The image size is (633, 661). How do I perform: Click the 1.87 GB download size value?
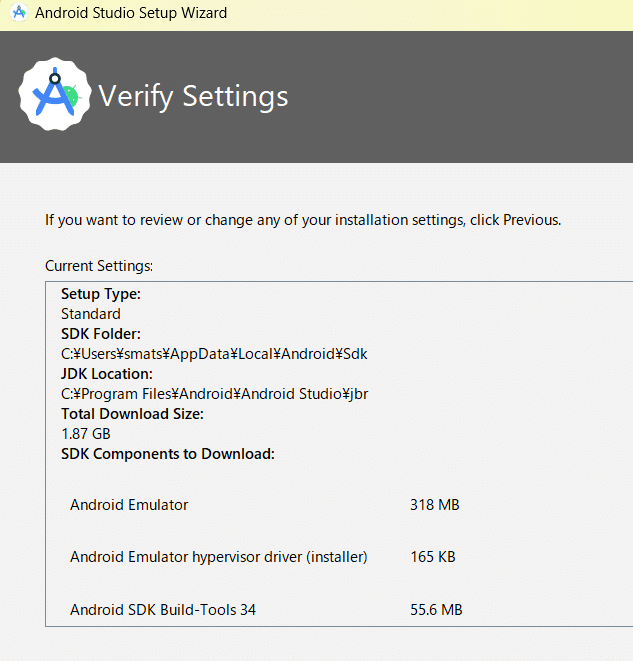(86, 434)
